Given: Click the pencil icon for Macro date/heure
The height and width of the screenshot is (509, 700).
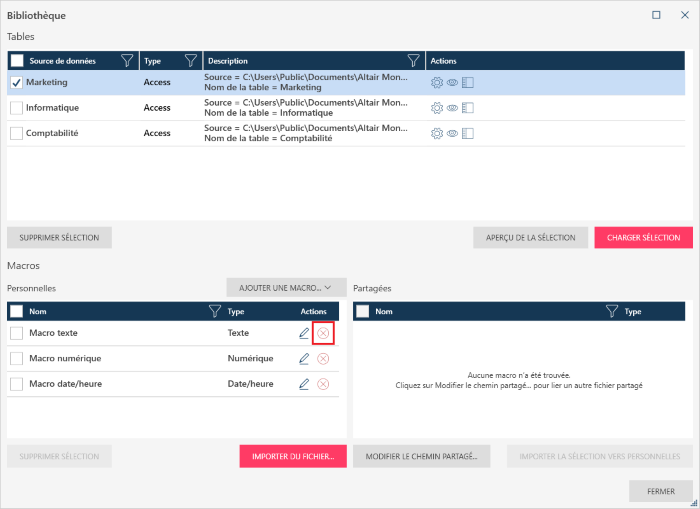Looking at the screenshot, I should tap(304, 384).
